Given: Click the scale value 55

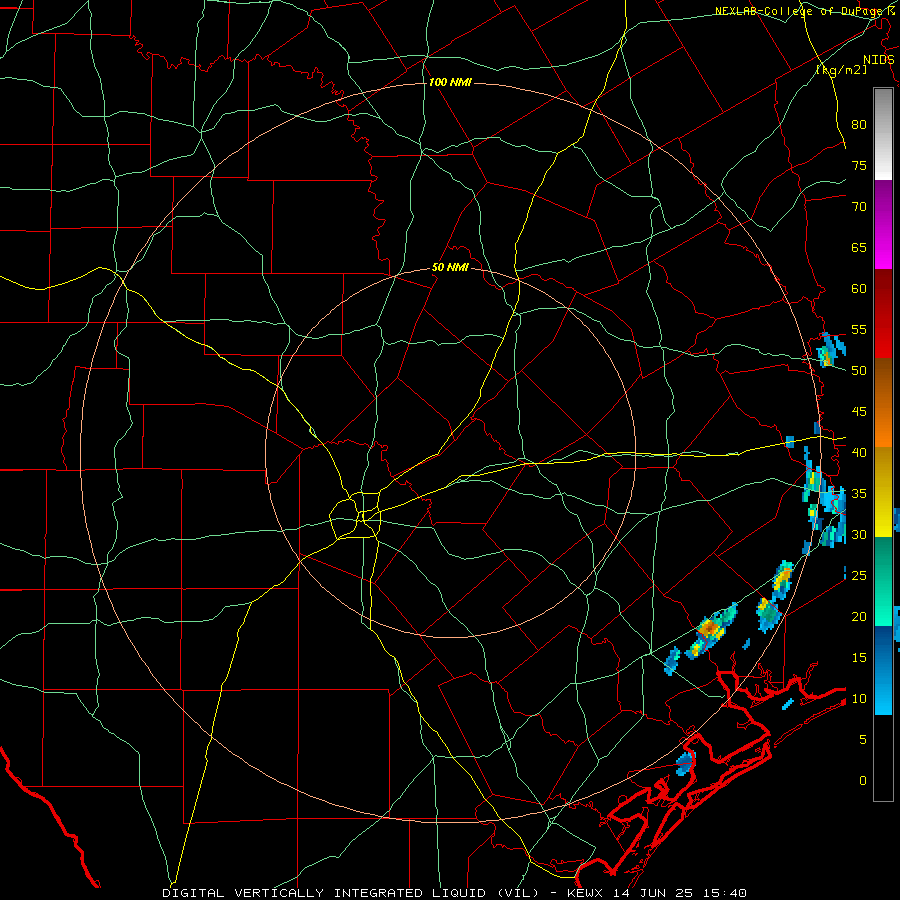Looking at the screenshot, I should click(859, 330).
